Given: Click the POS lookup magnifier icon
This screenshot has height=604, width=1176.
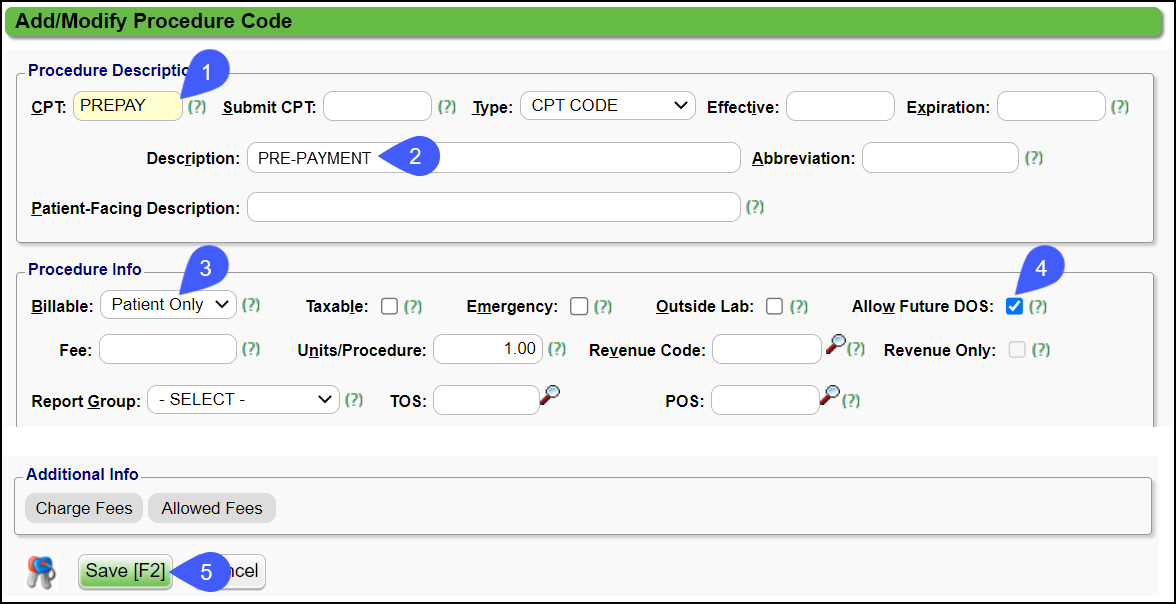Looking at the screenshot, I should (x=829, y=396).
